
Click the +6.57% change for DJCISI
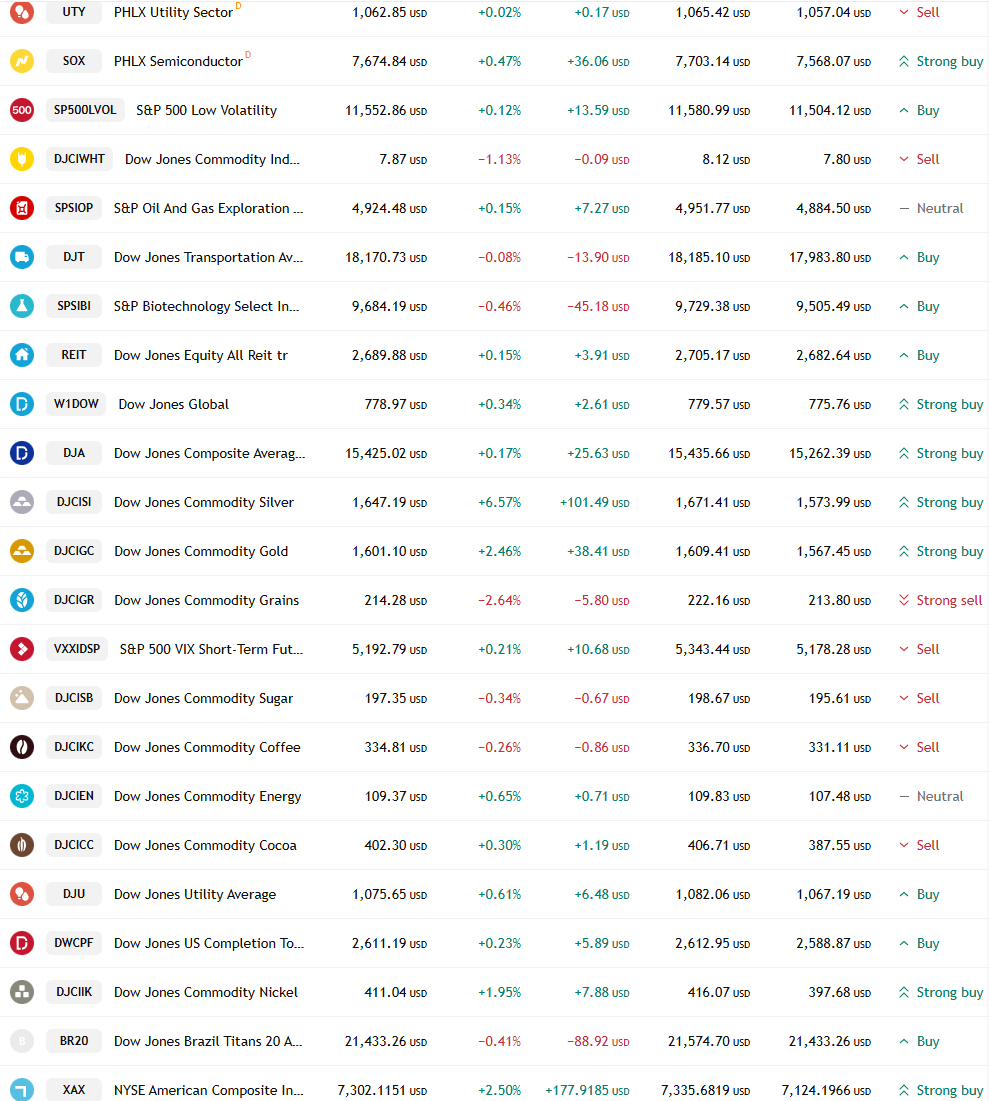[x=499, y=503]
